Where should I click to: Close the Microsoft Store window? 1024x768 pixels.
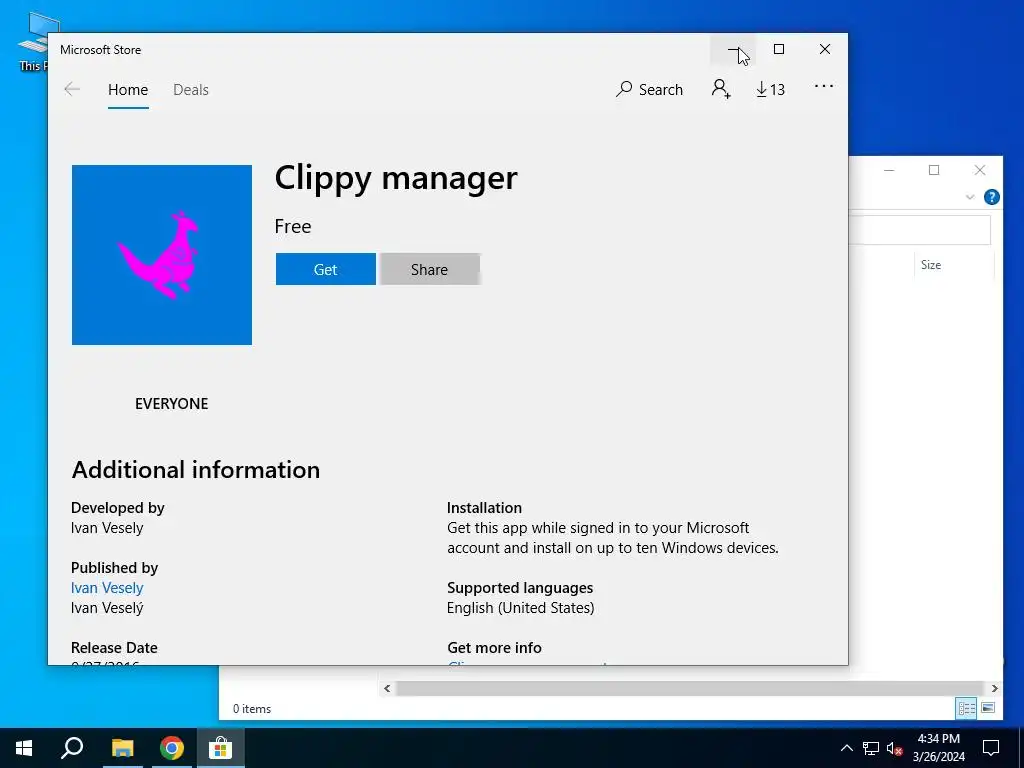tap(825, 50)
